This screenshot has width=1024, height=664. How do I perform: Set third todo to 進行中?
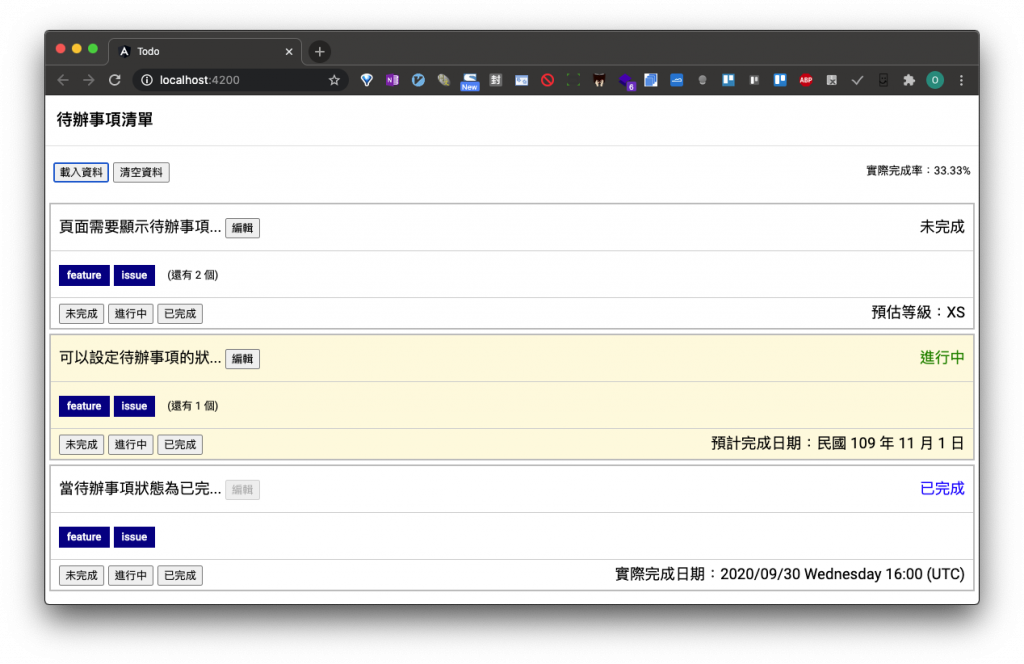131,575
